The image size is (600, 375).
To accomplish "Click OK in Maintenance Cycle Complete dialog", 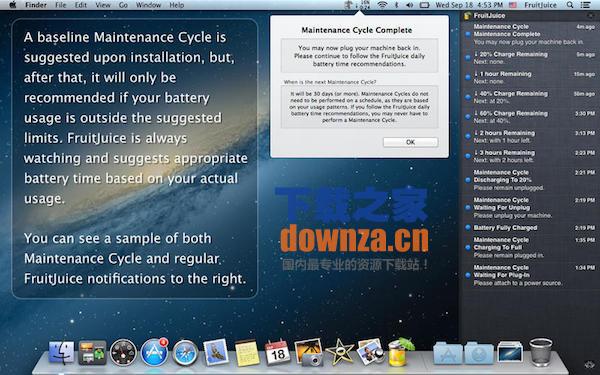I will [x=410, y=142].
